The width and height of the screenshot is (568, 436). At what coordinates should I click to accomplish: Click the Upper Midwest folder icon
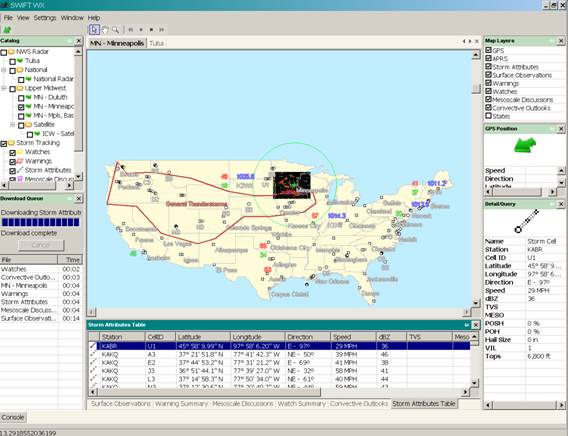click(20, 88)
